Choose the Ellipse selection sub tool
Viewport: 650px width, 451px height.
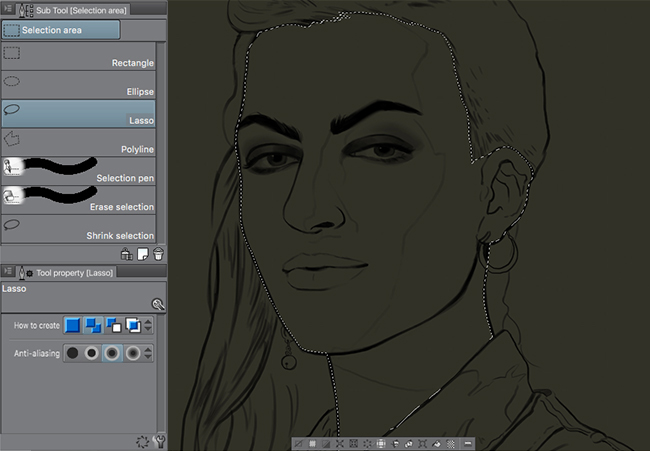80,84
